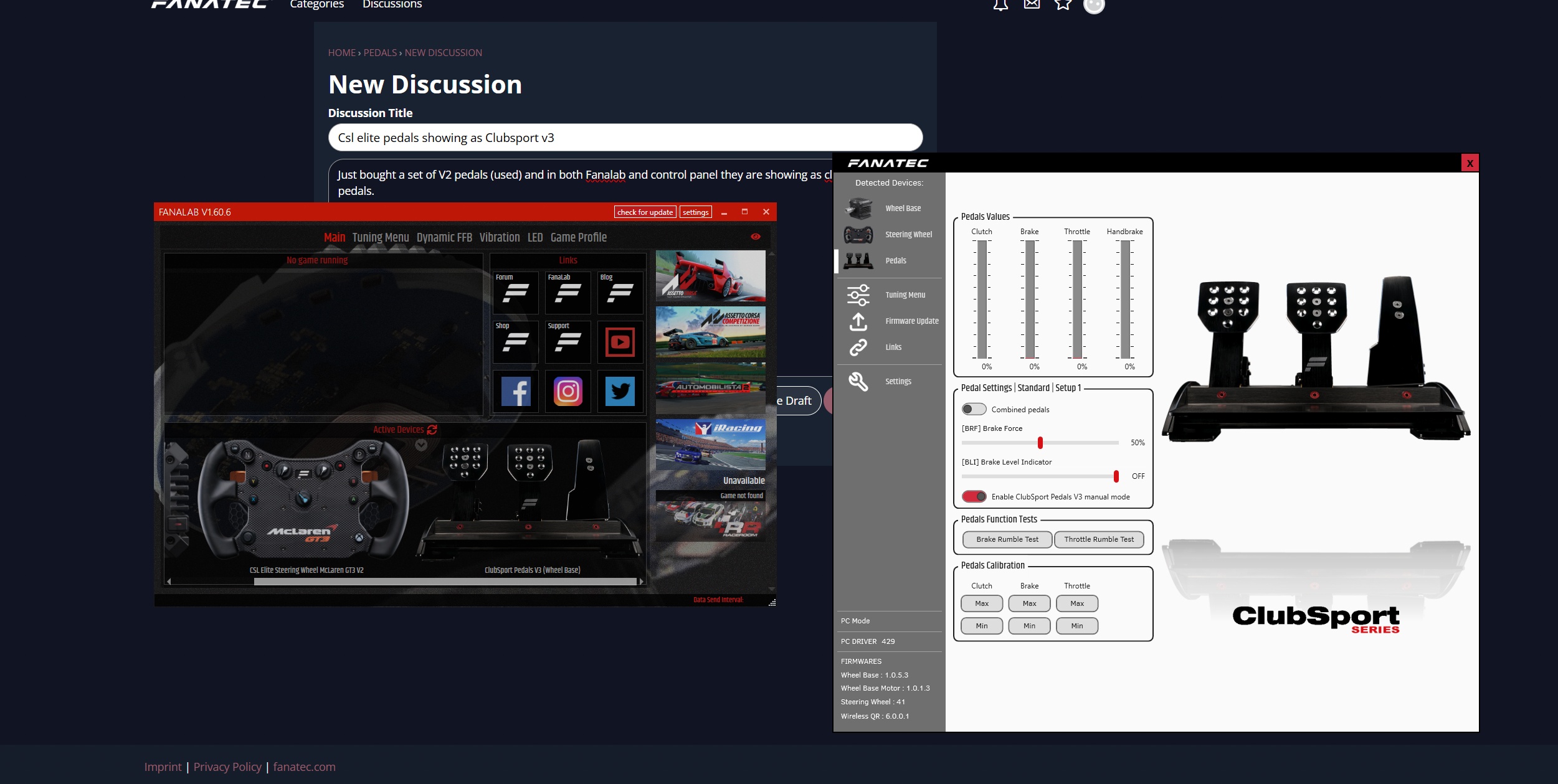The image size is (1558, 784).
Task: Select Pedals device in detected devices
Action: pos(888,261)
